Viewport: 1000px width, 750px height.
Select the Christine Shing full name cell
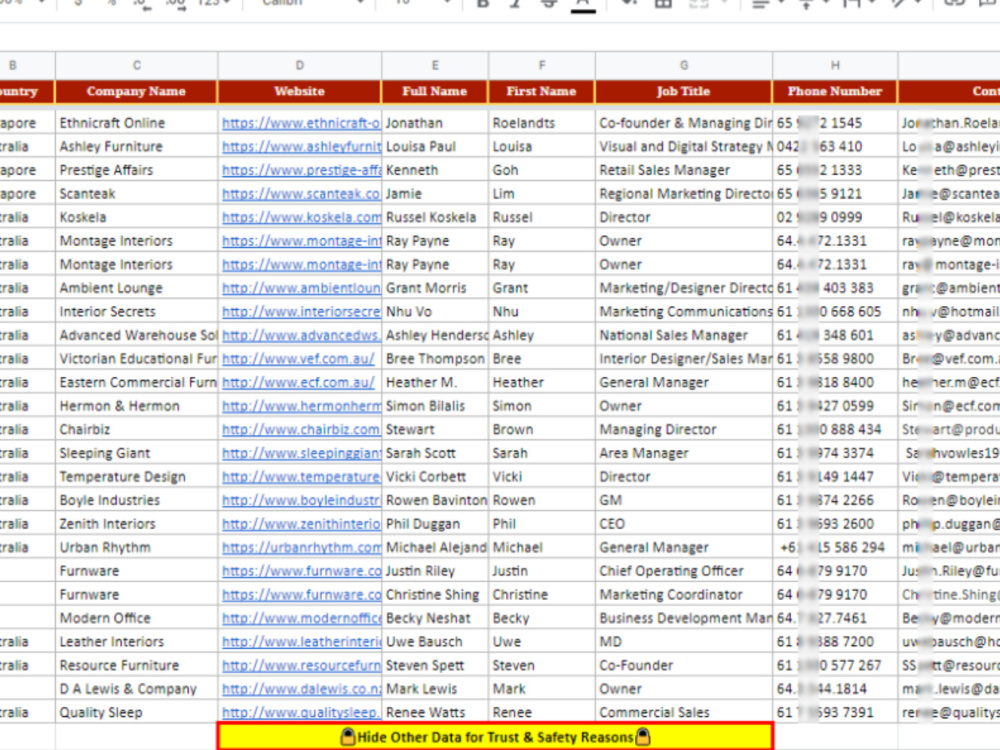tap(435, 595)
